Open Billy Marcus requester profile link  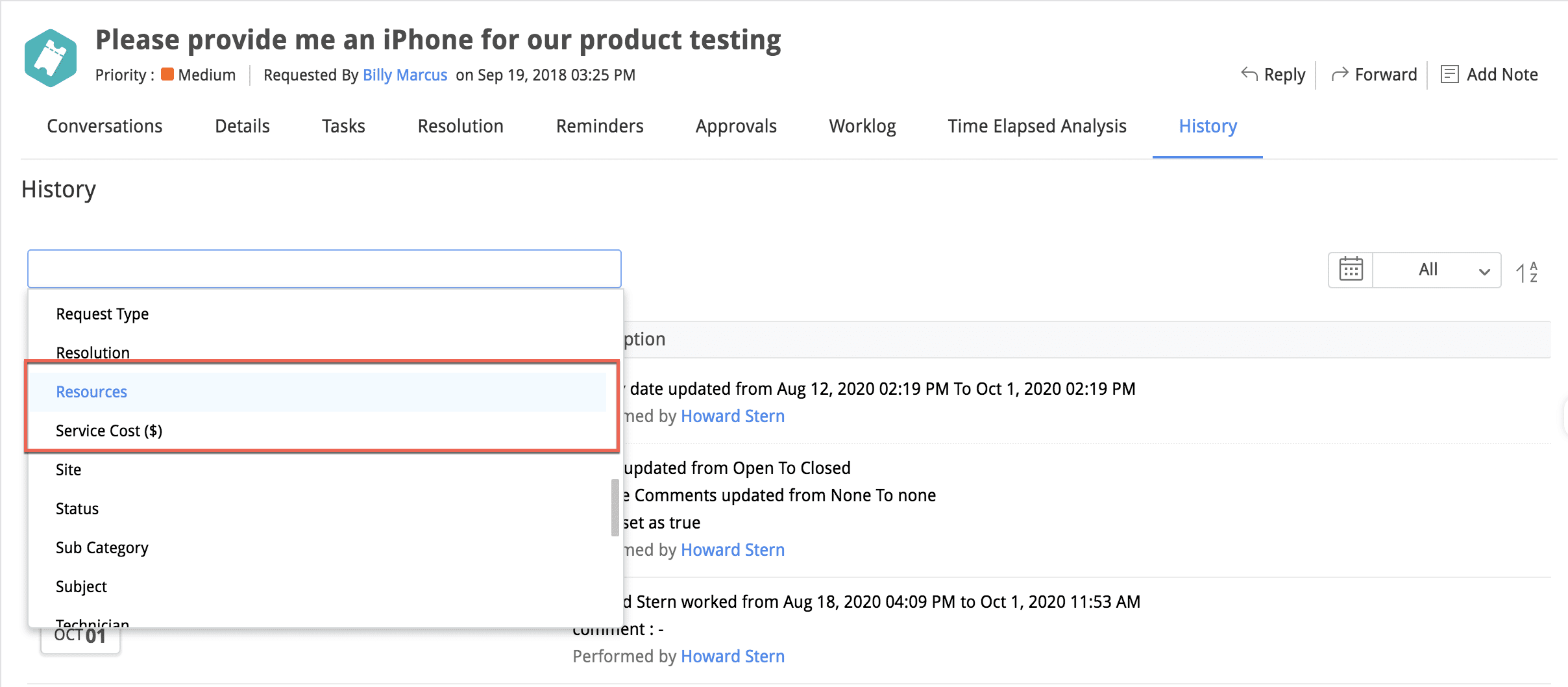pos(405,75)
